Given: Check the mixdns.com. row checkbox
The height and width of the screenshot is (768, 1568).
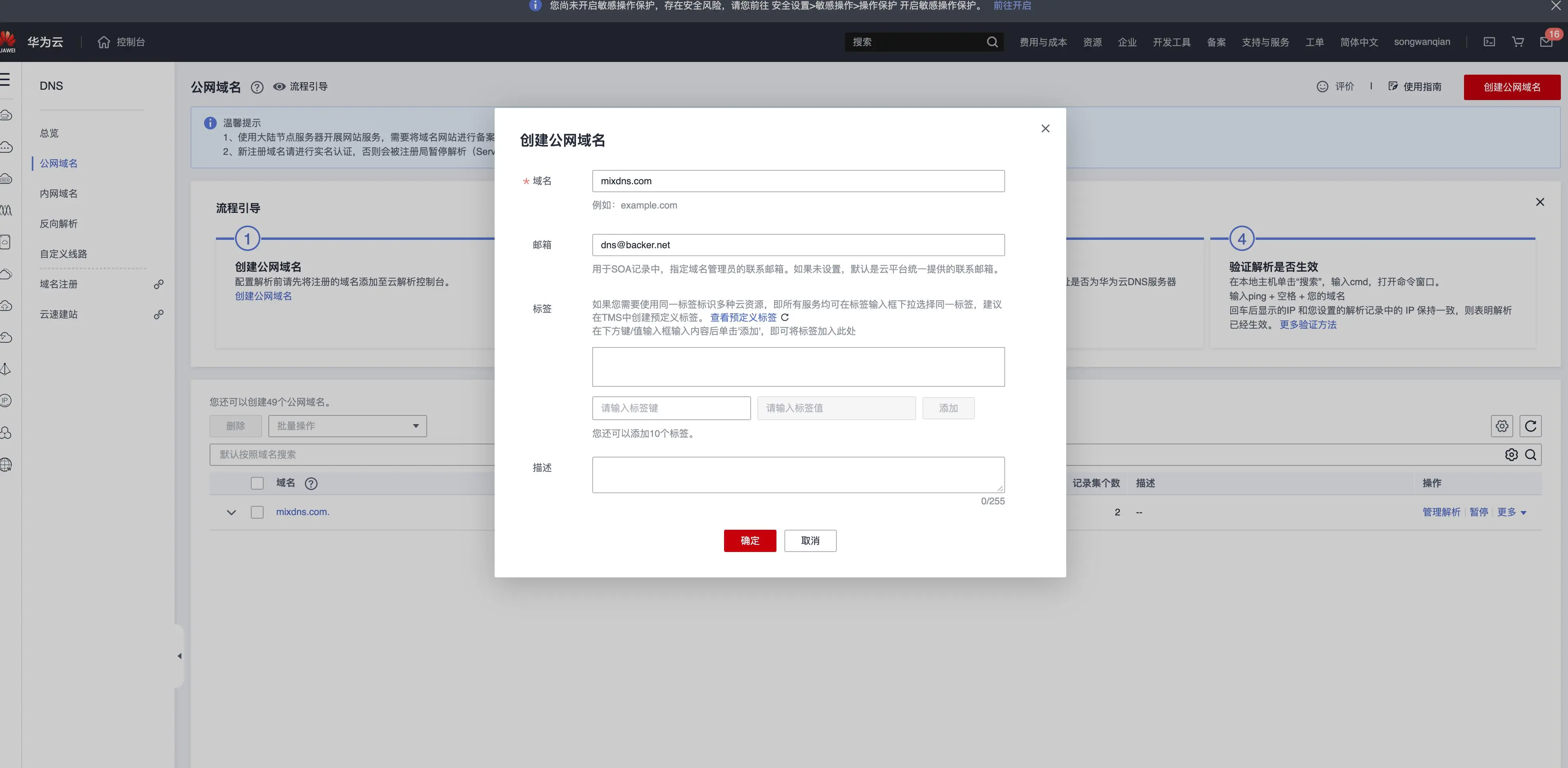Looking at the screenshot, I should [x=257, y=512].
